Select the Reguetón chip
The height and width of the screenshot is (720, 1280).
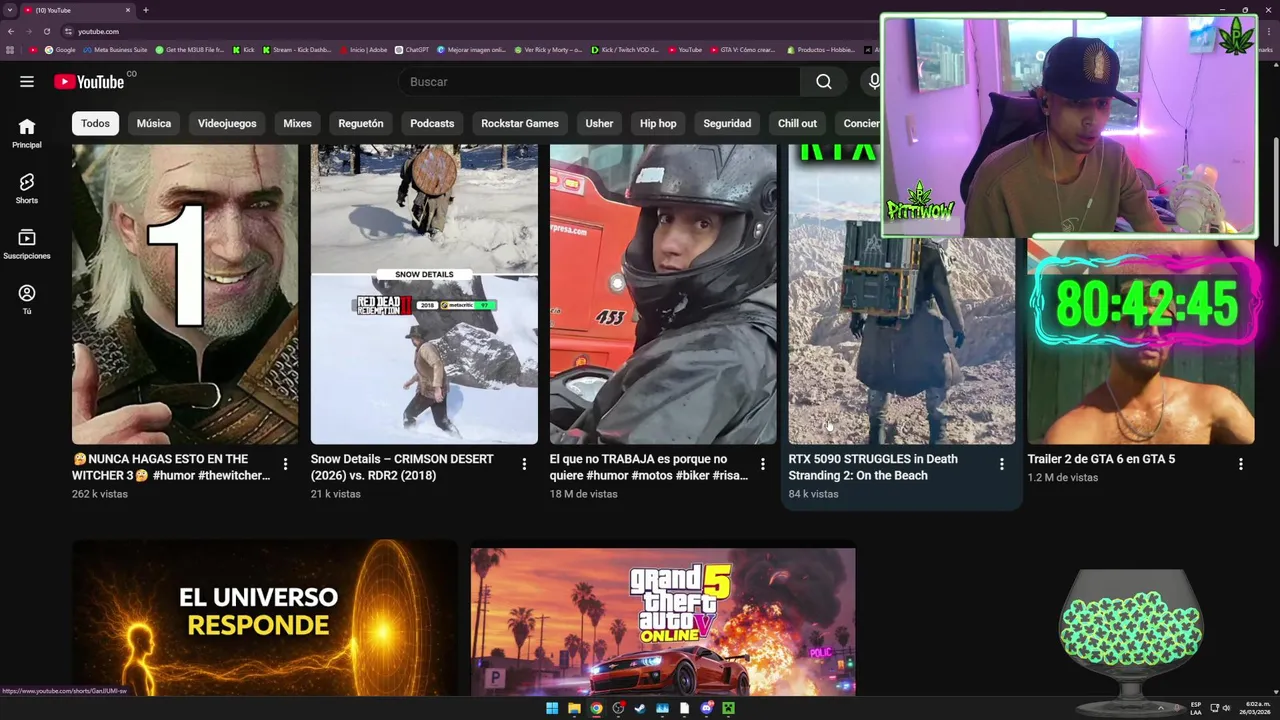tap(361, 123)
